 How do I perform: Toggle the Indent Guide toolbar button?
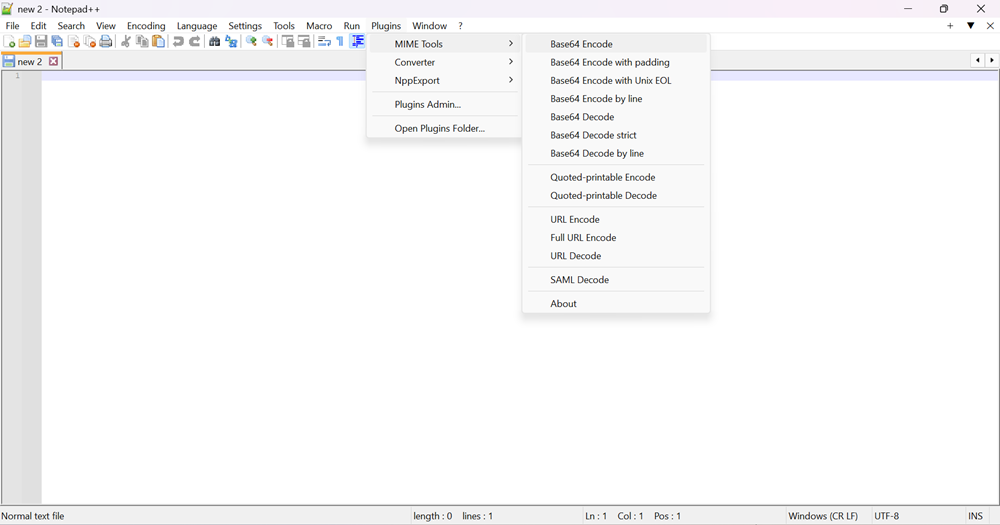coord(357,42)
